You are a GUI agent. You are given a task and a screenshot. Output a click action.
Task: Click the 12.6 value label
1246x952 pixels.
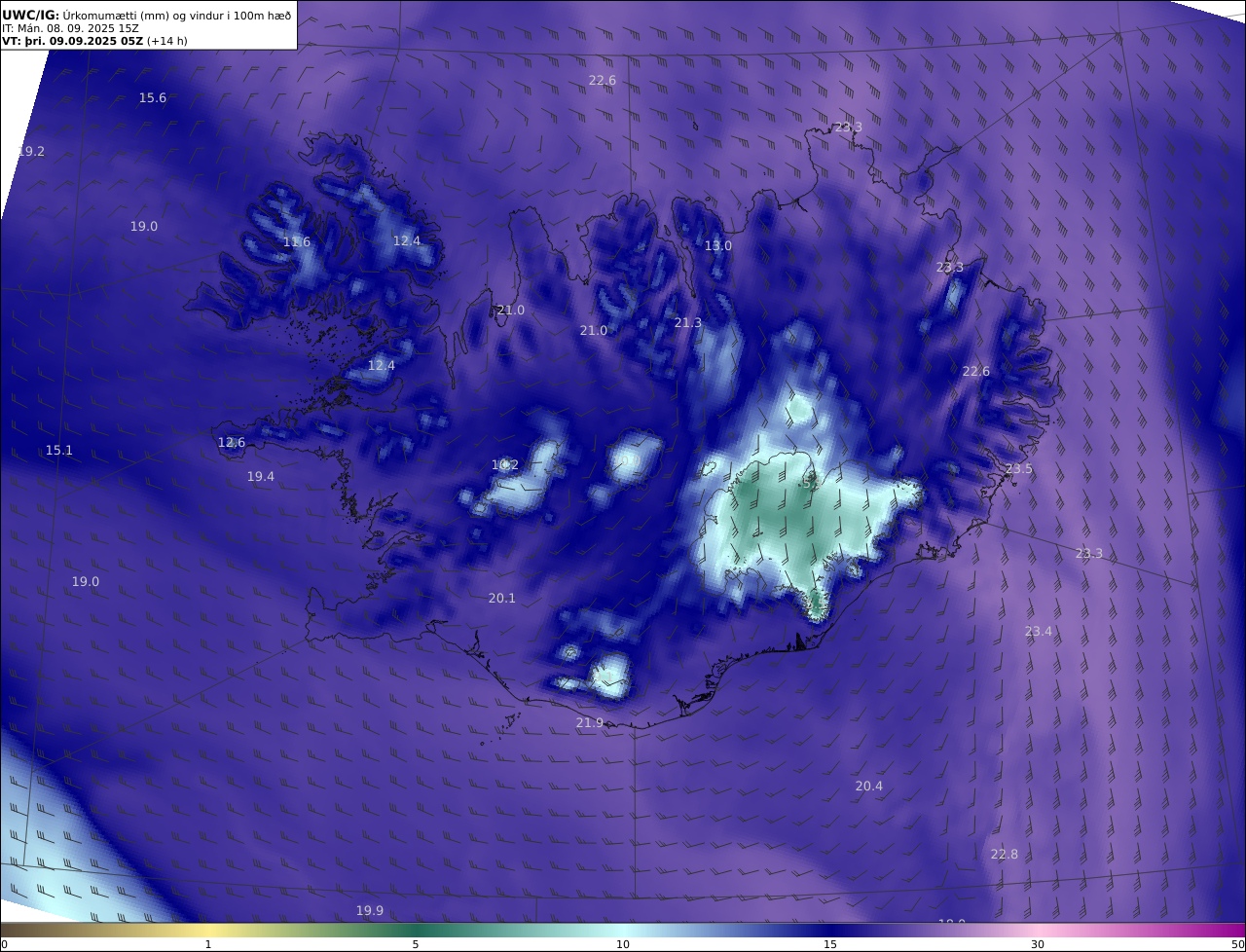pyautogui.click(x=232, y=443)
